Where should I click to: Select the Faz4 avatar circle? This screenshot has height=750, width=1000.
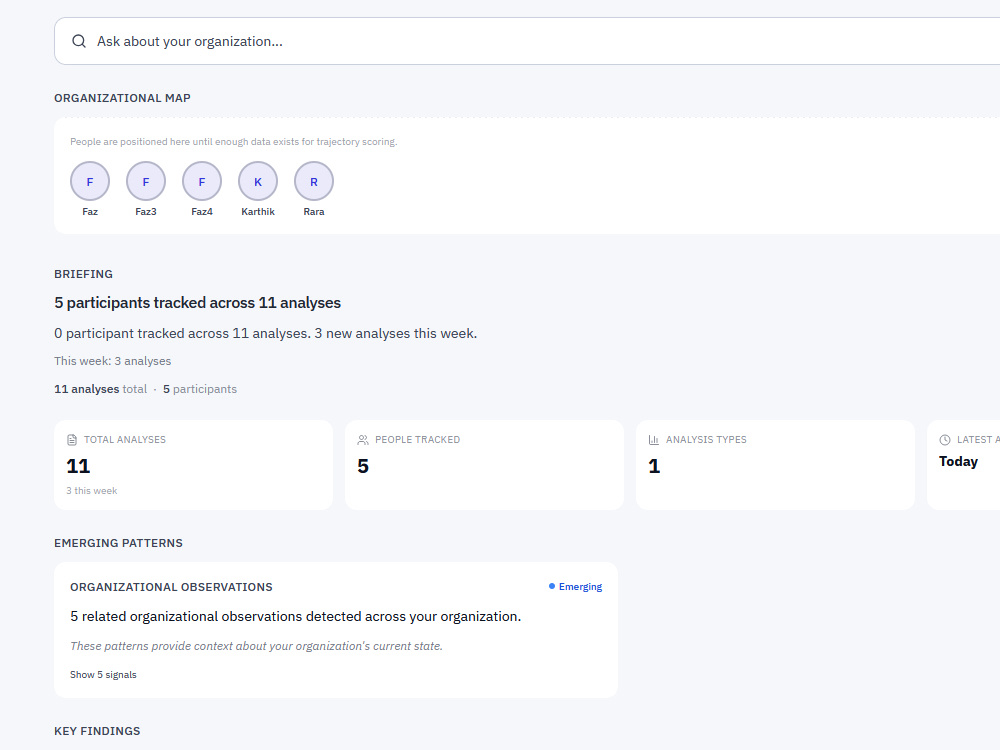tap(202, 181)
